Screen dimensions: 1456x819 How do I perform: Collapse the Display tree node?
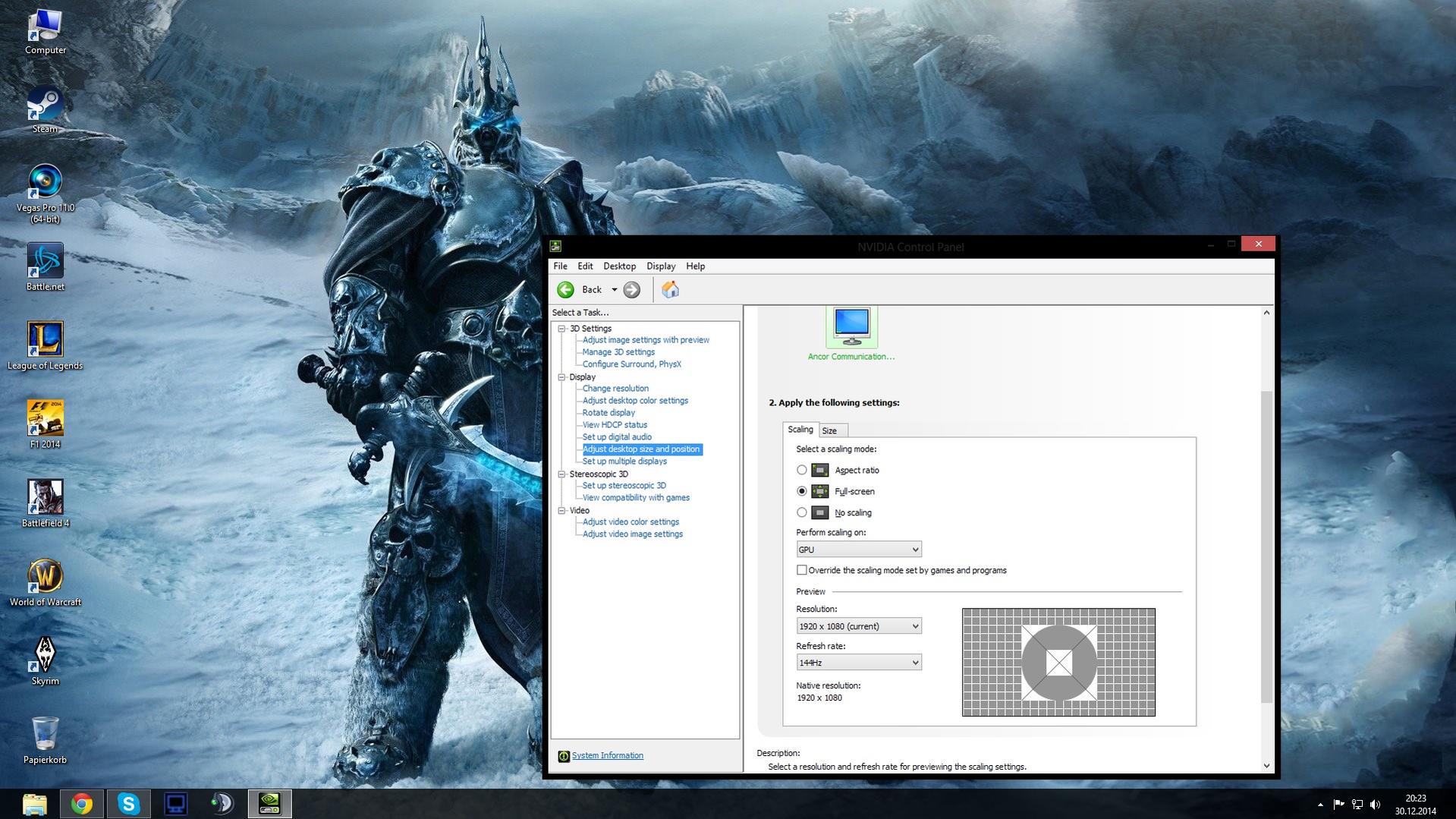[562, 377]
